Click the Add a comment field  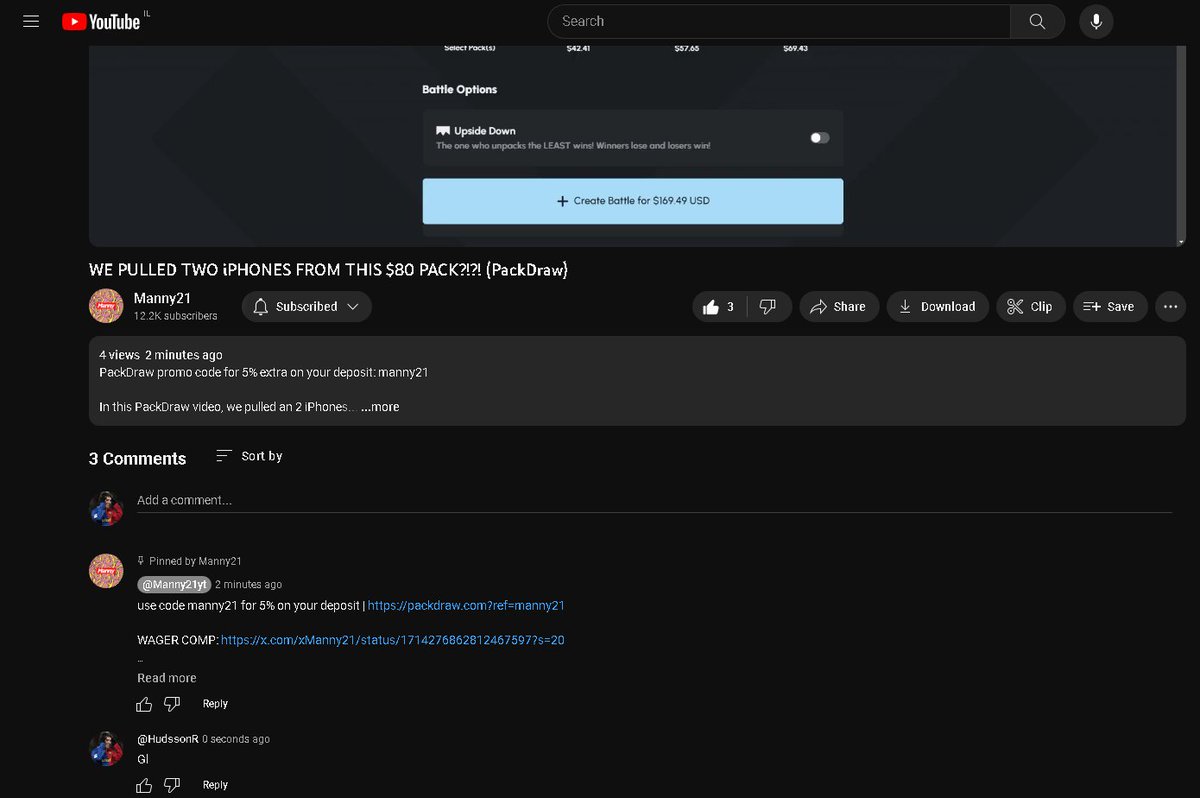click(654, 500)
